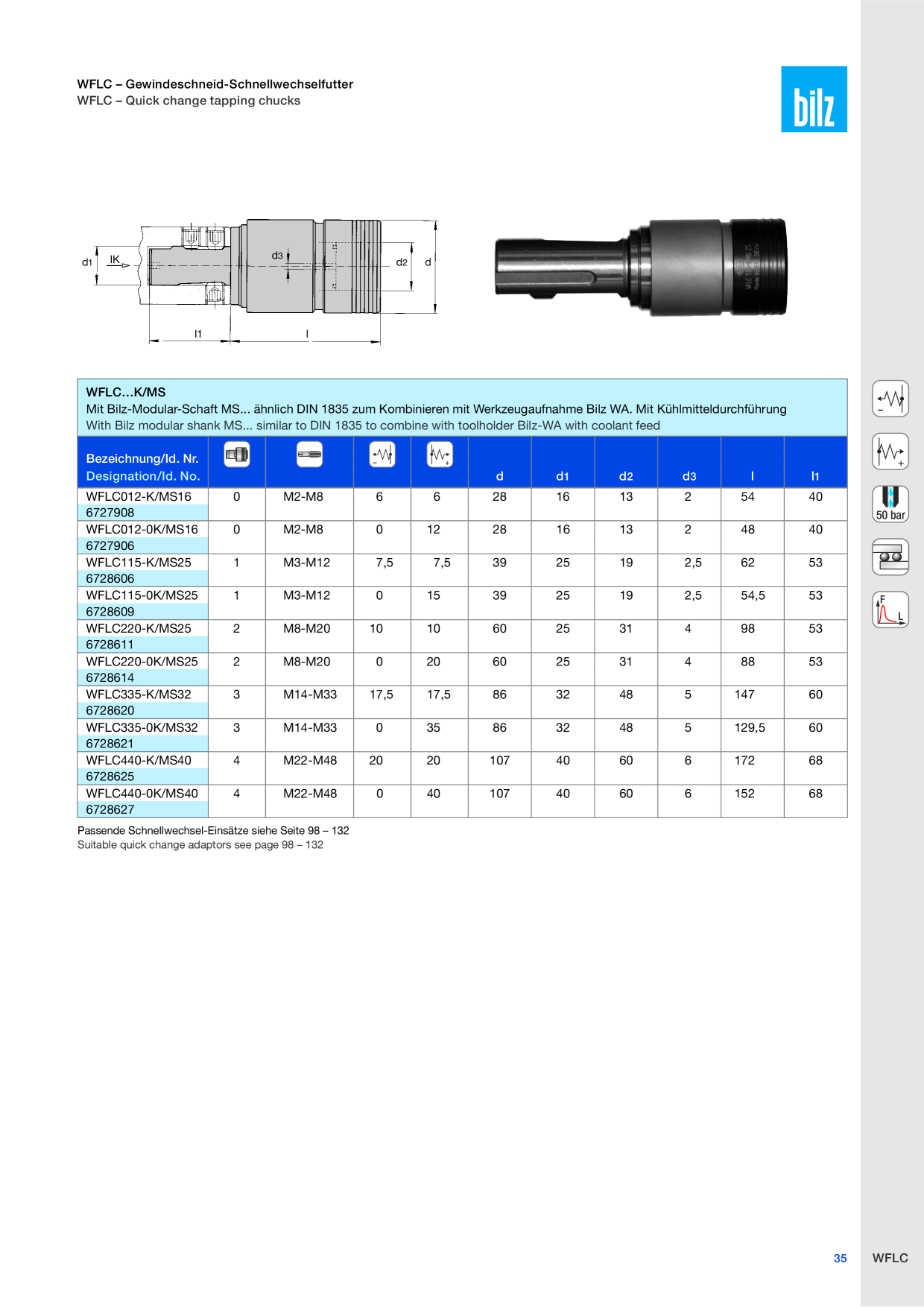Screen dimensions: 924x1307
Task: Click 'M22-M48' in the WFLC440-0K/MS40 row
Action: (310, 794)
